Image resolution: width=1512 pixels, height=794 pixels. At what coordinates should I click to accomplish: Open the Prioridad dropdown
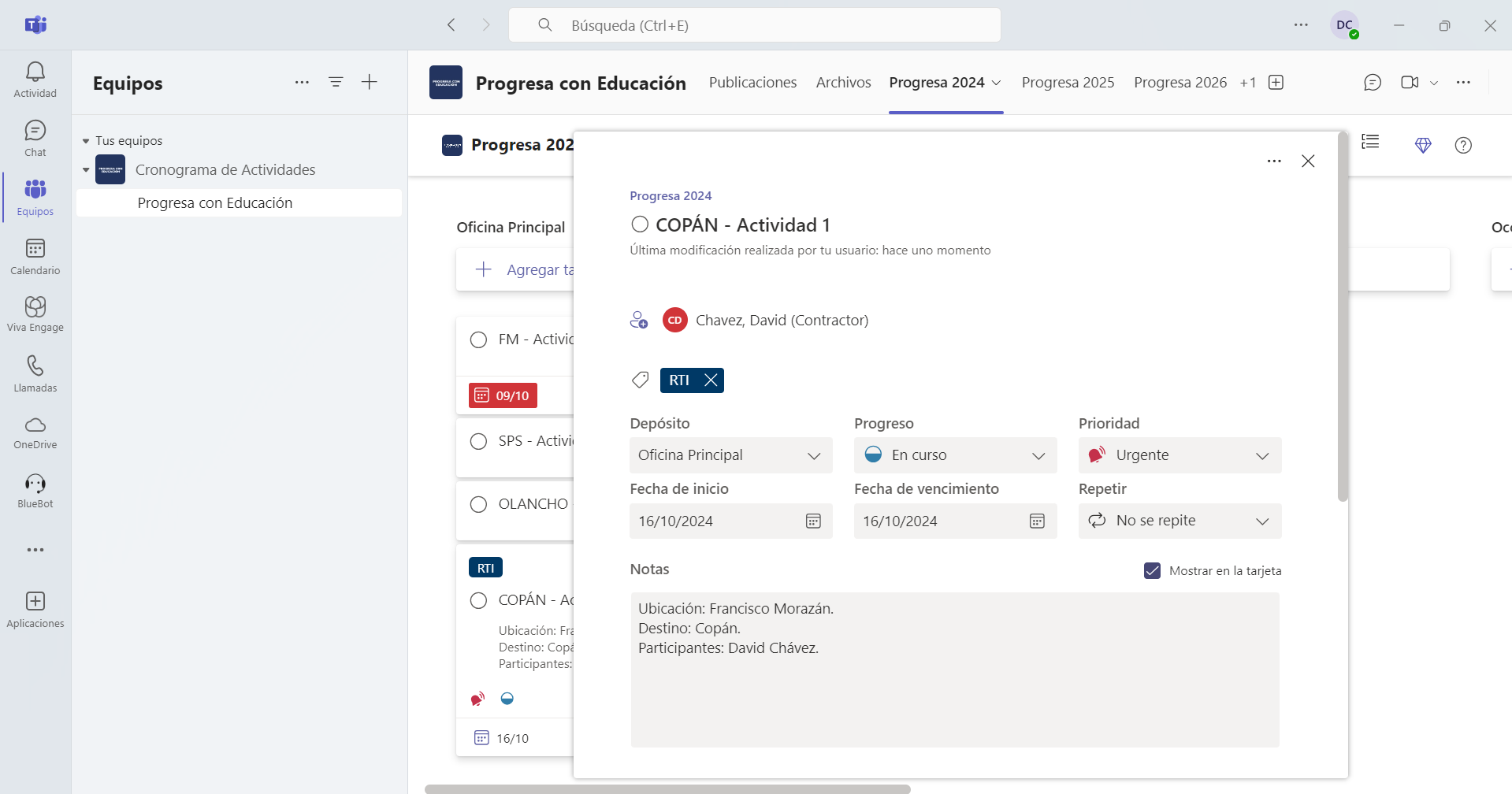1180,455
